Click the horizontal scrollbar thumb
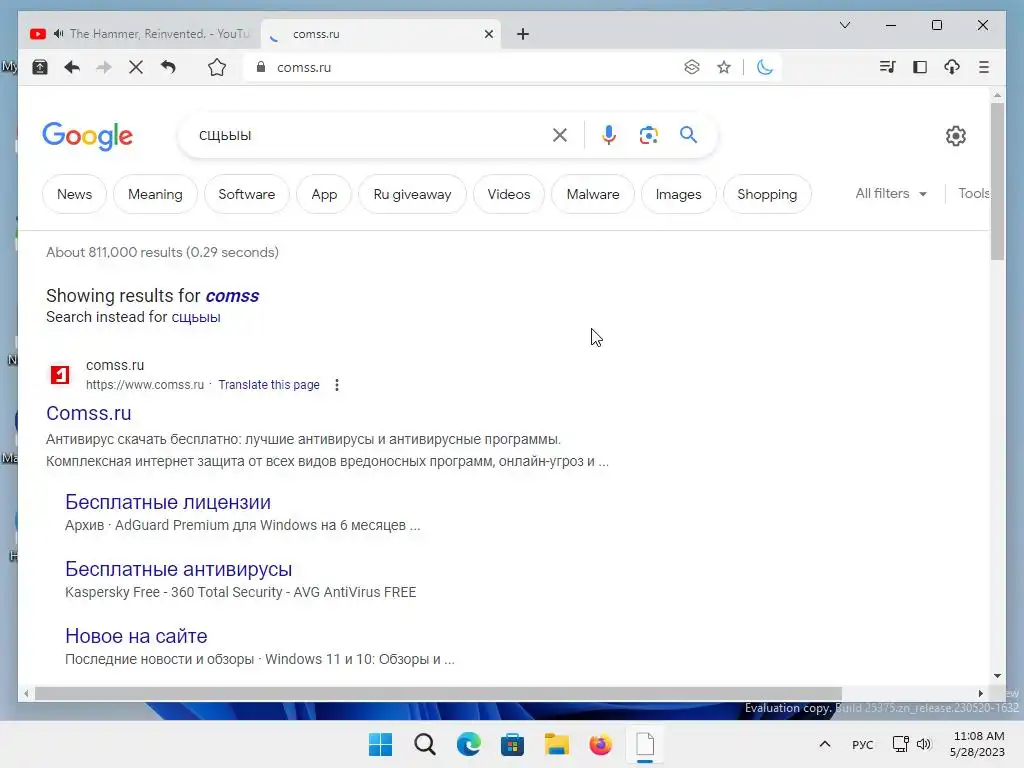The height and width of the screenshot is (768, 1024). [438, 694]
